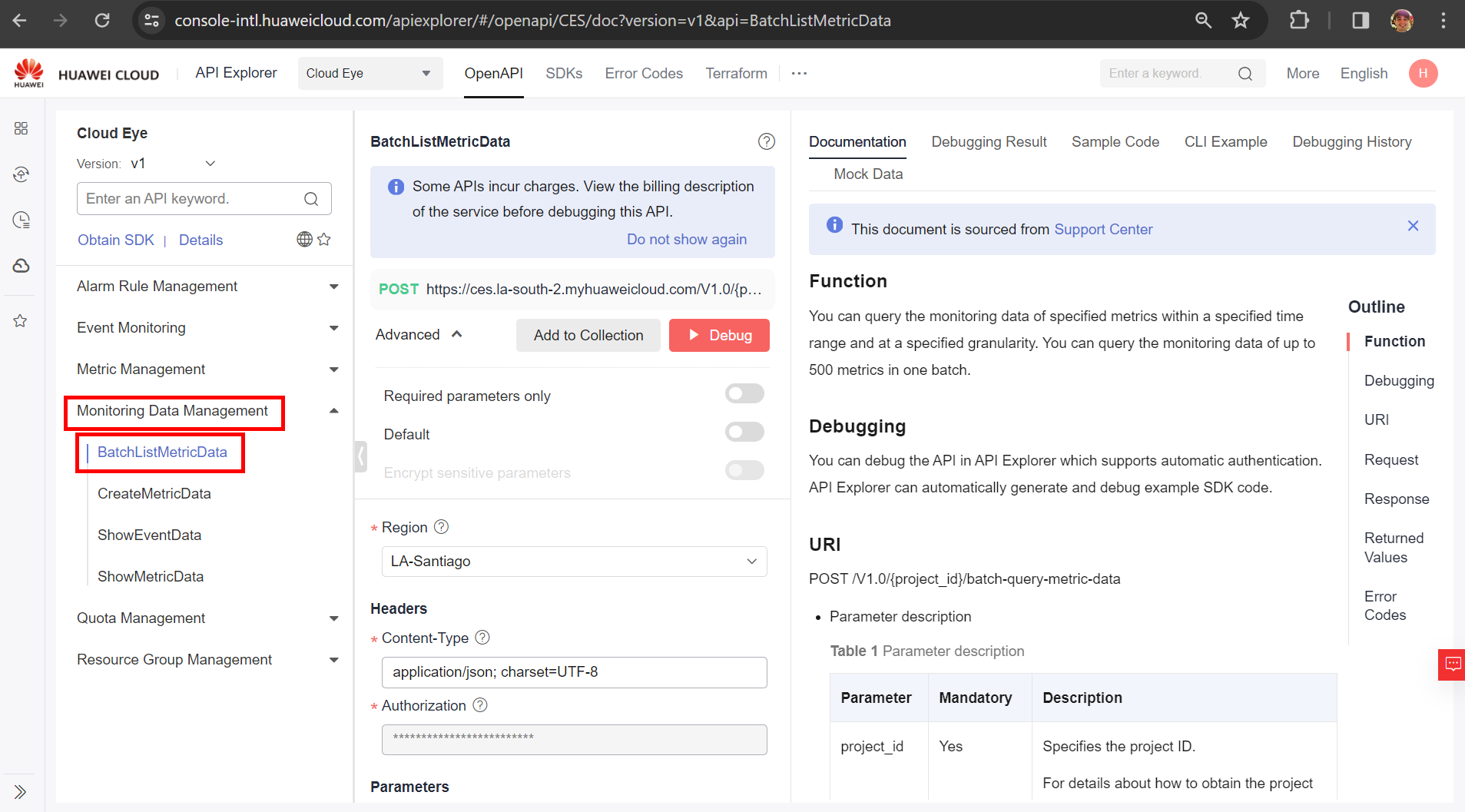Click the Do not show again link
1465x812 pixels.
pyautogui.click(x=686, y=240)
